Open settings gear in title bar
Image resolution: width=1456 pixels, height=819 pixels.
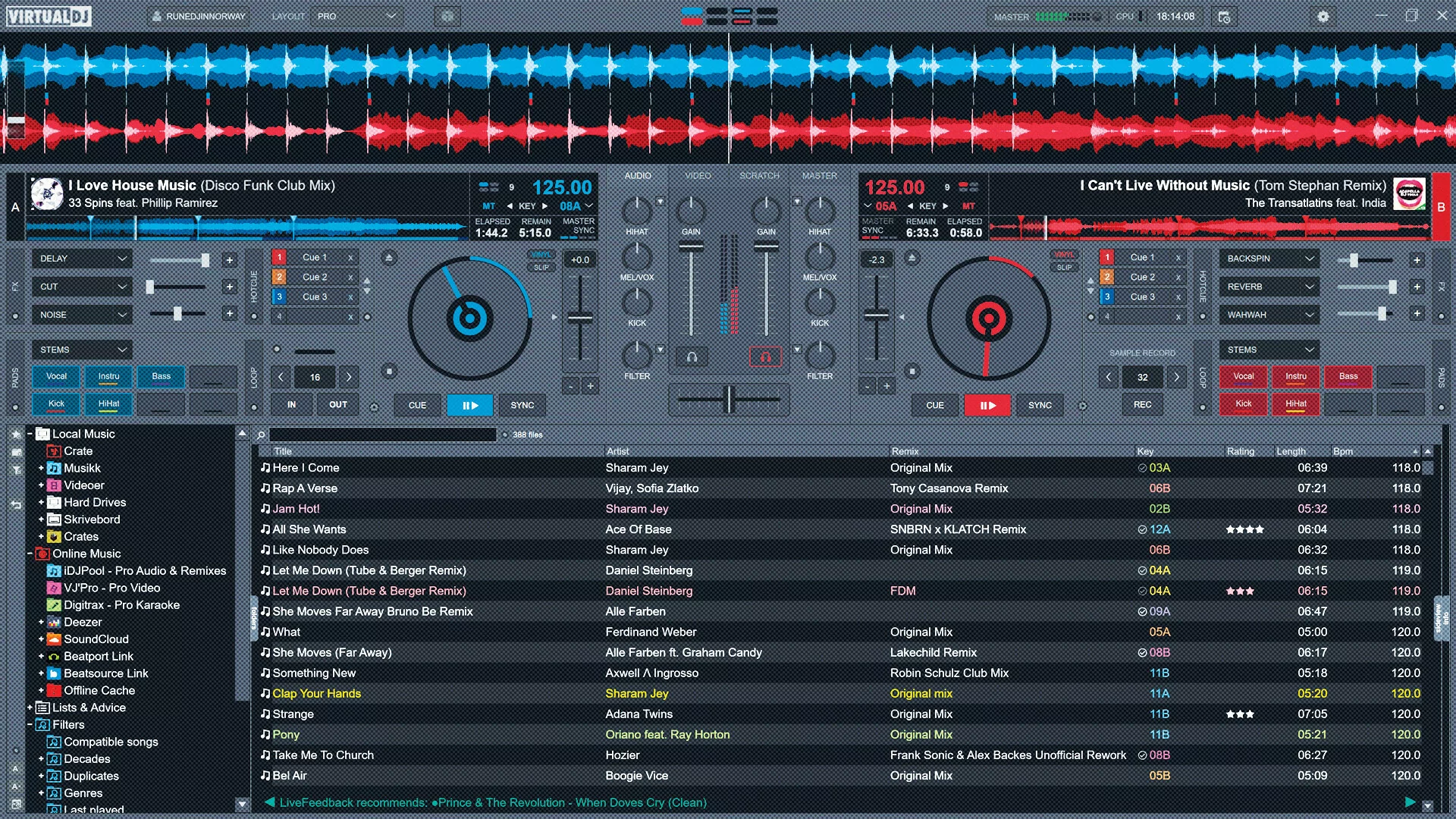1323,16
